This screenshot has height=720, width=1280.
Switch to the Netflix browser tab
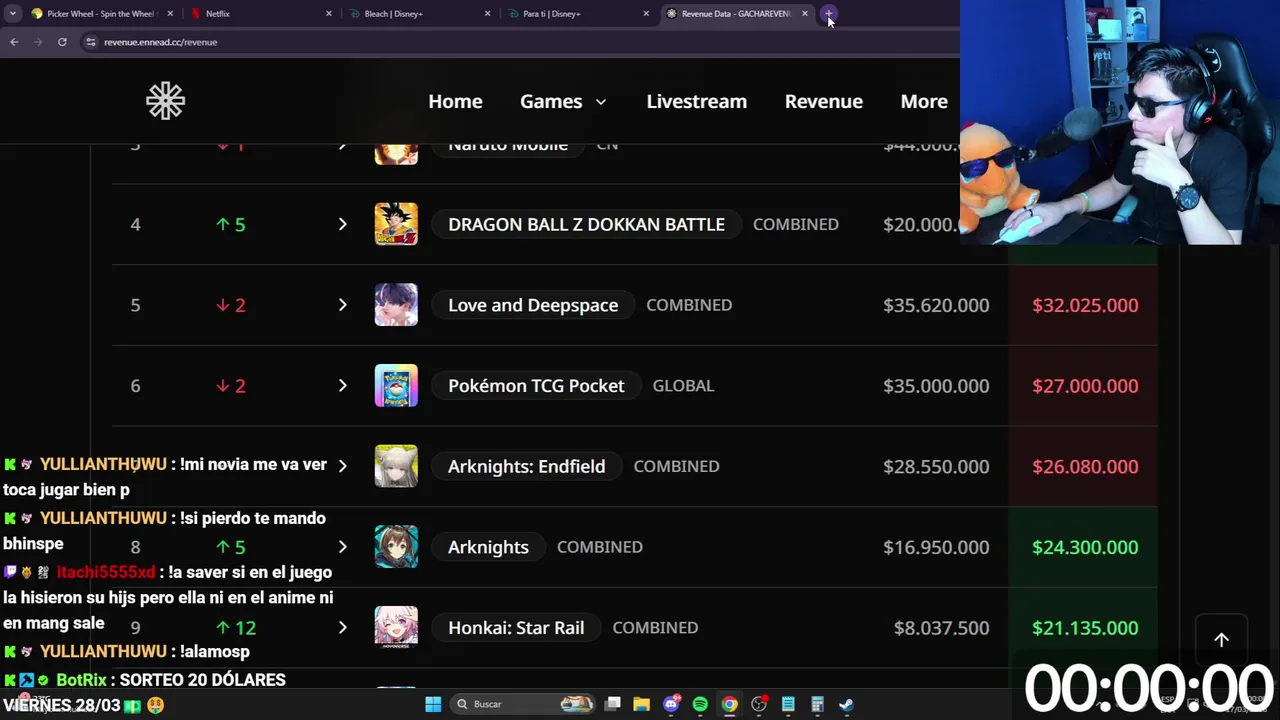(x=260, y=14)
